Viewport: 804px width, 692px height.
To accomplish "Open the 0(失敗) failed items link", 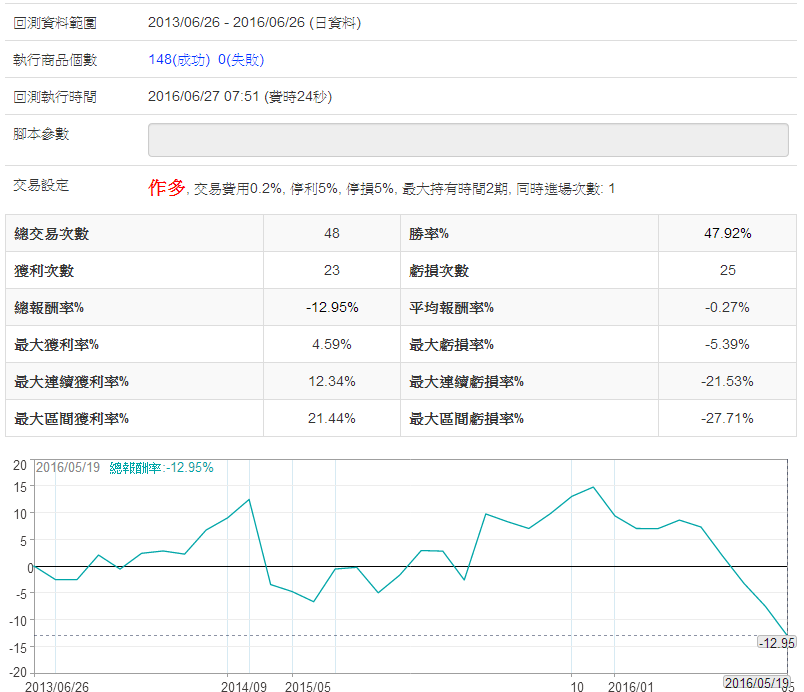I will coord(241,60).
